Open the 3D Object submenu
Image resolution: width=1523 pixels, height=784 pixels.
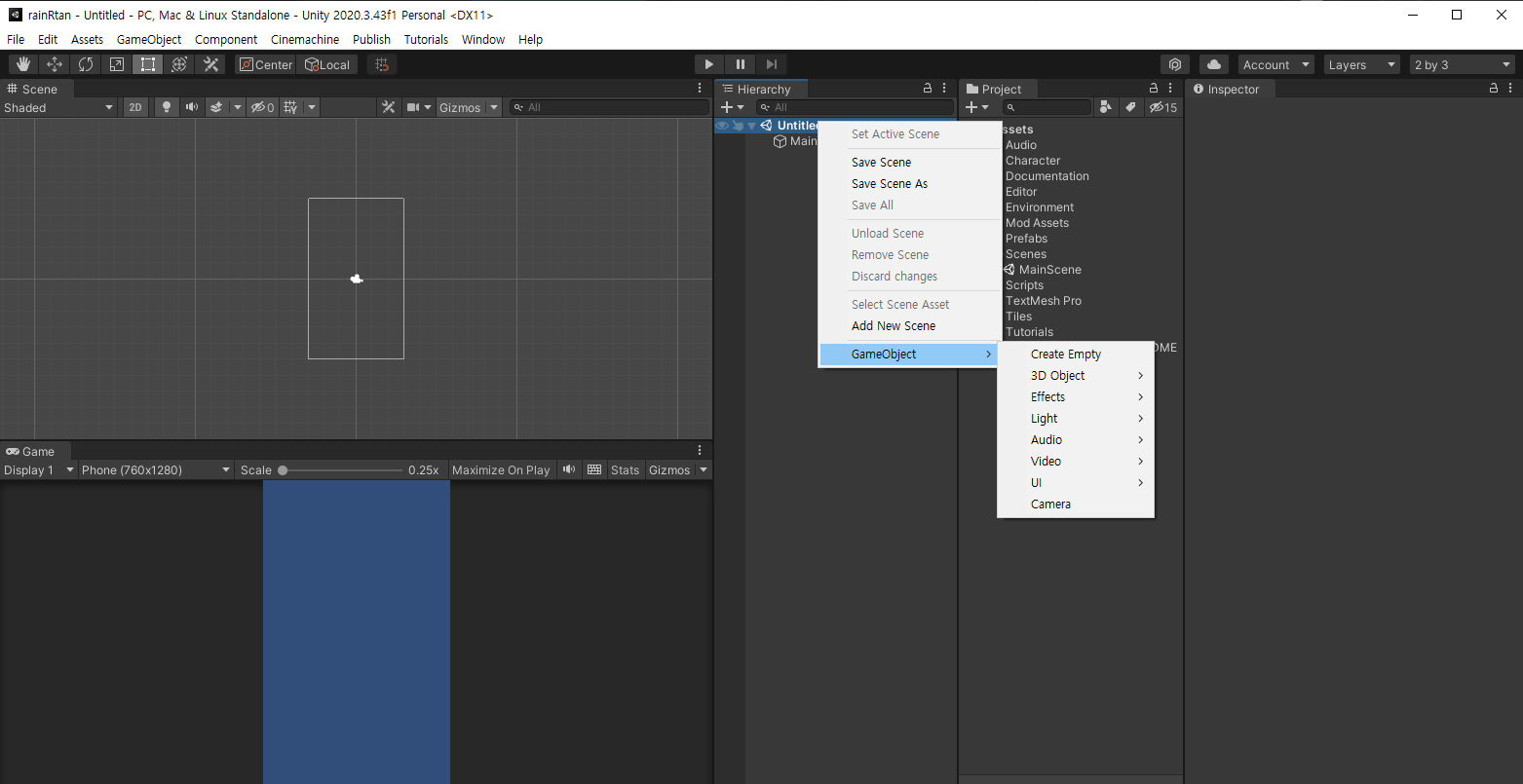click(1076, 375)
